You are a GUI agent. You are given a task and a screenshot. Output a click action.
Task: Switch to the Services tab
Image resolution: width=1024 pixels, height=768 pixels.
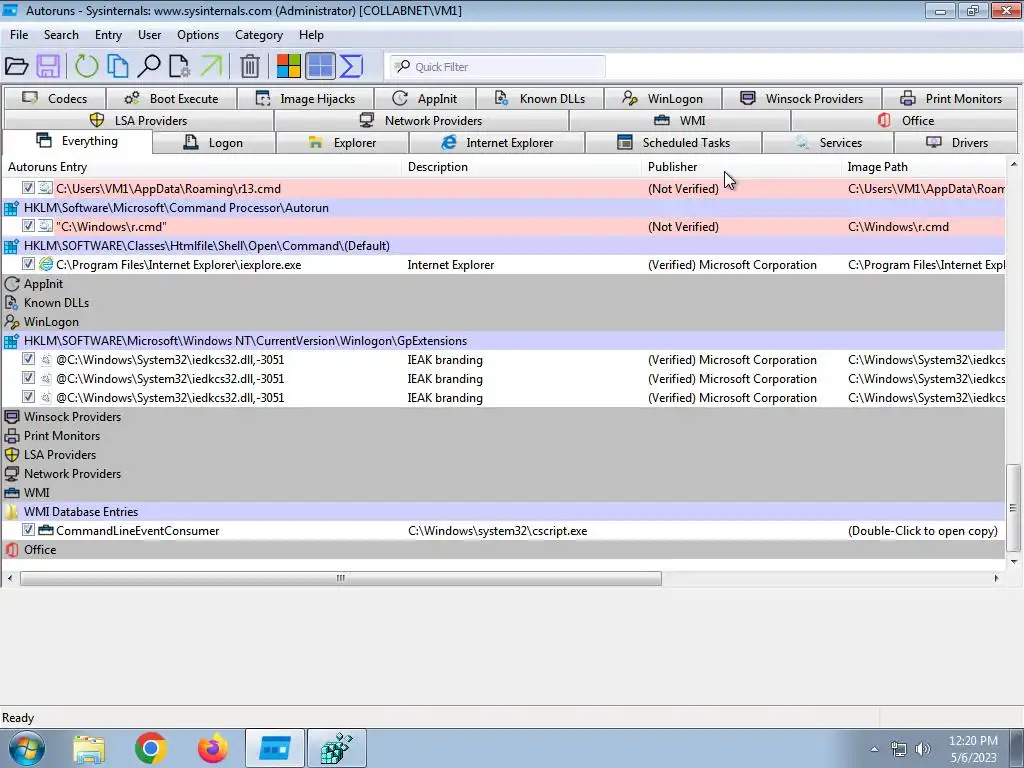828,142
